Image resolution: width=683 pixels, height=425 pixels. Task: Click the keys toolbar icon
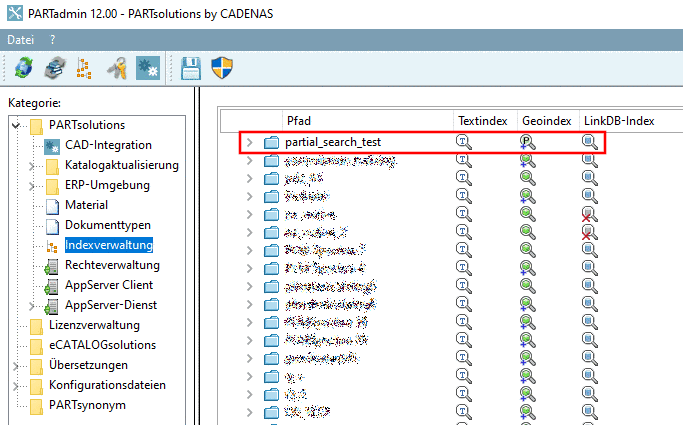point(117,68)
